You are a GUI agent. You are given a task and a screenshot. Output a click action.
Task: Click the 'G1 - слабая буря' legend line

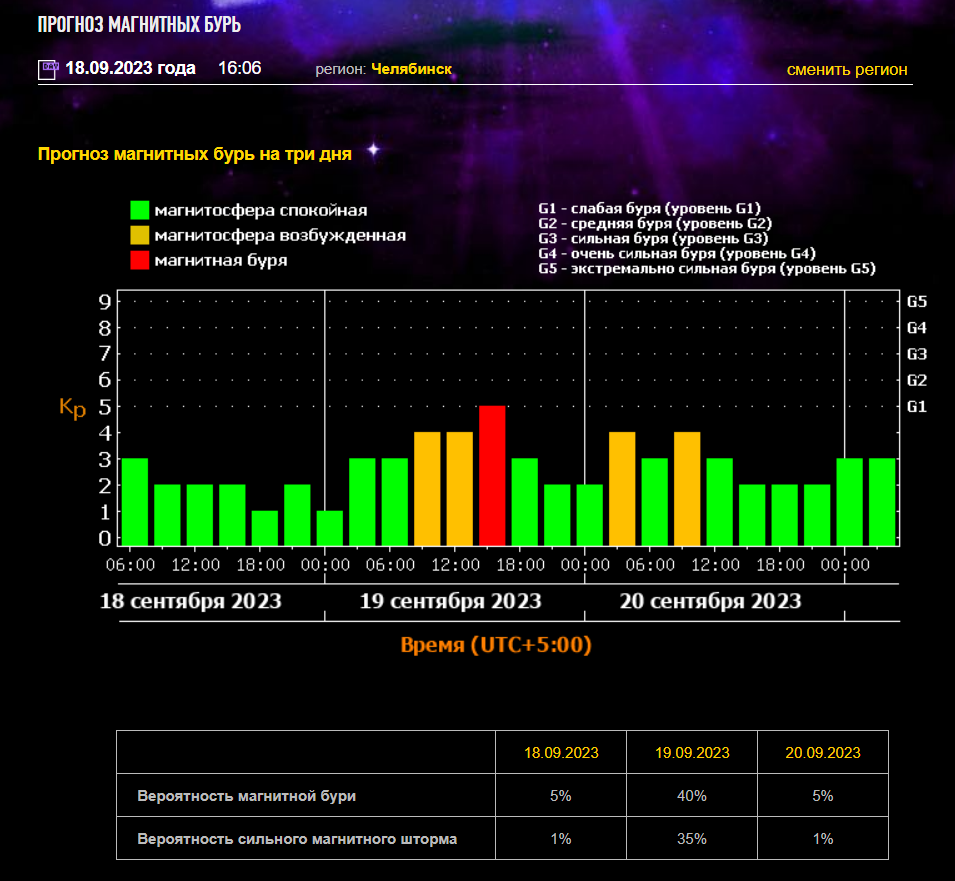(649, 208)
